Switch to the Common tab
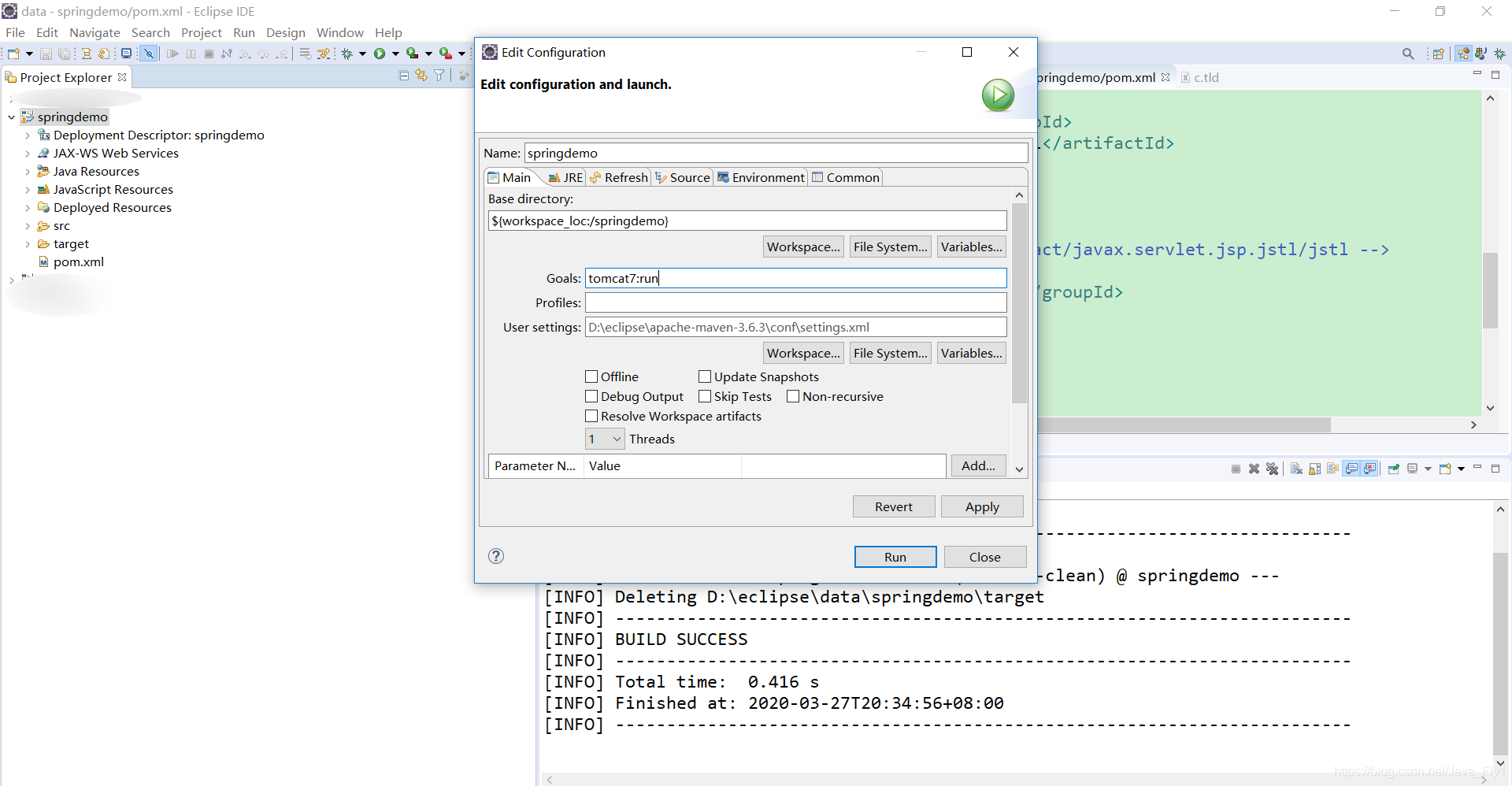1512x786 pixels. [x=845, y=177]
